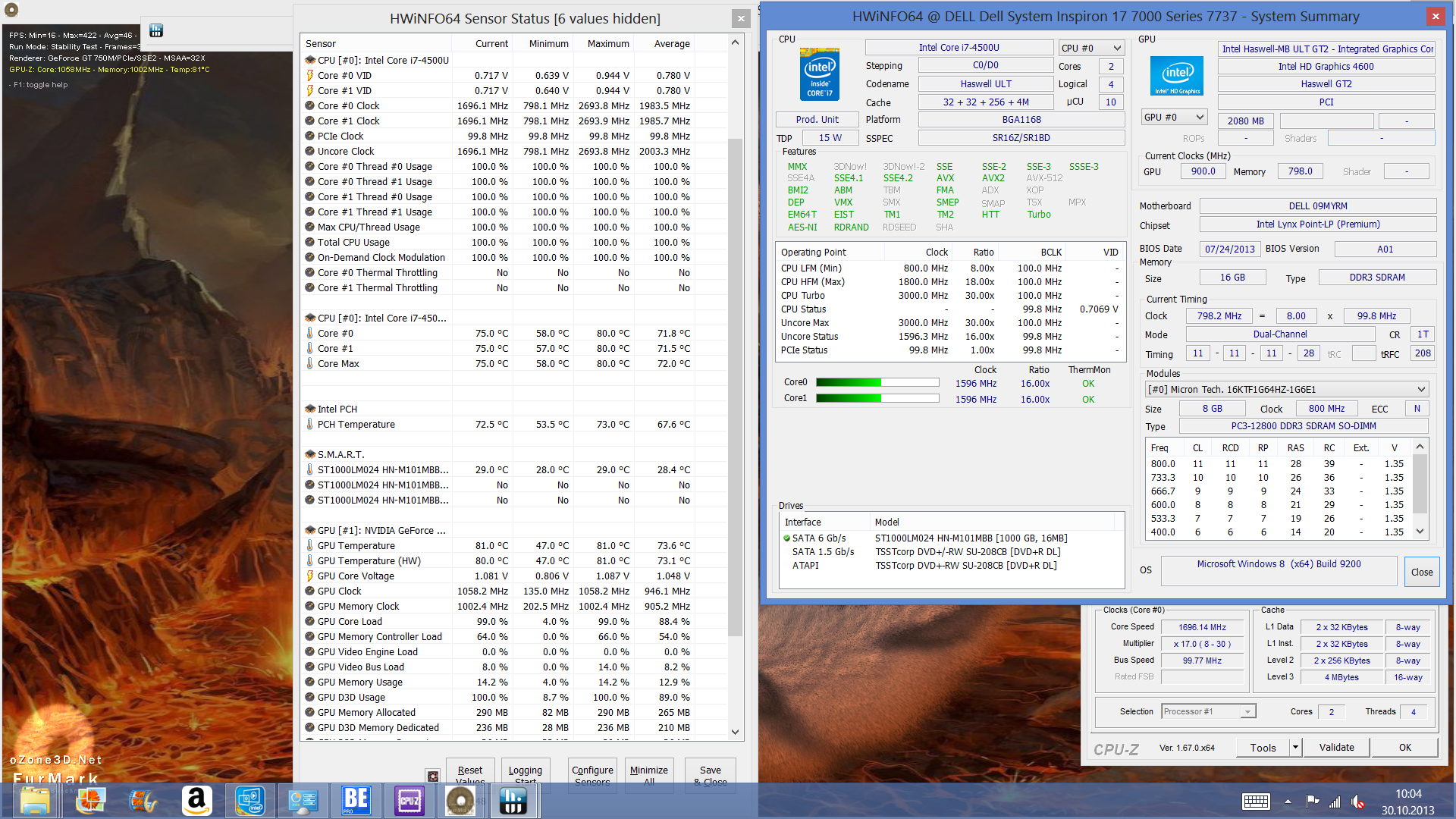Click the memory timing table scroll-up arrow
The width and height of the screenshot is (1456, 819).
(x=1420, y=447)
